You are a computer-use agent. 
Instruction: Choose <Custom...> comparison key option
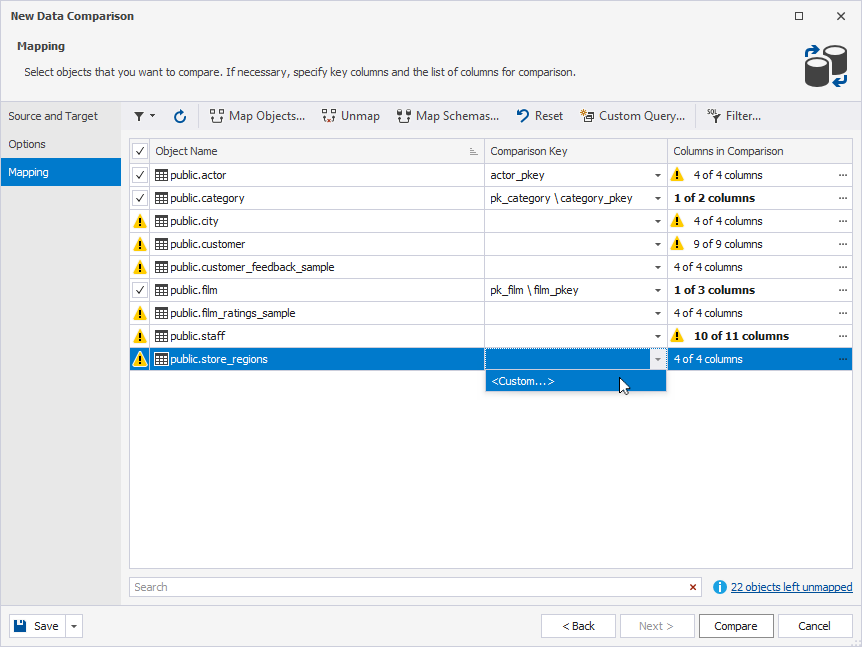tap(576, 381)
